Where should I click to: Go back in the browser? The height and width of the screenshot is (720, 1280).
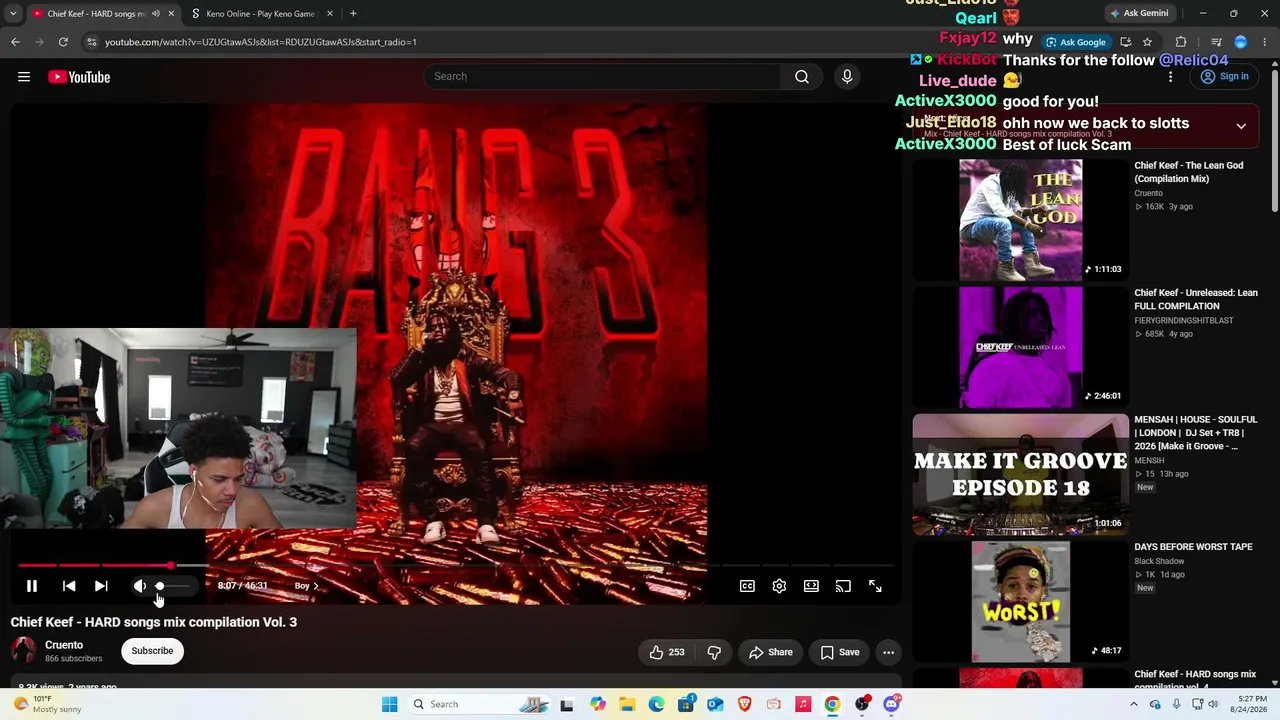15,42
